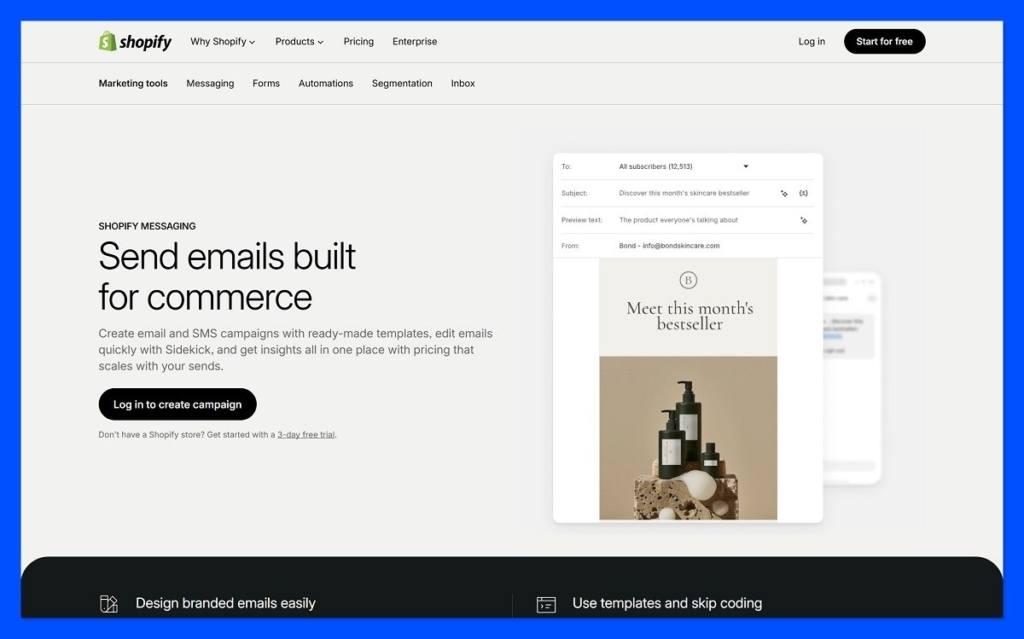Click the Design branded emails easily heading
This screenshot has width=1024, height=639.
[x=225, y=603]
